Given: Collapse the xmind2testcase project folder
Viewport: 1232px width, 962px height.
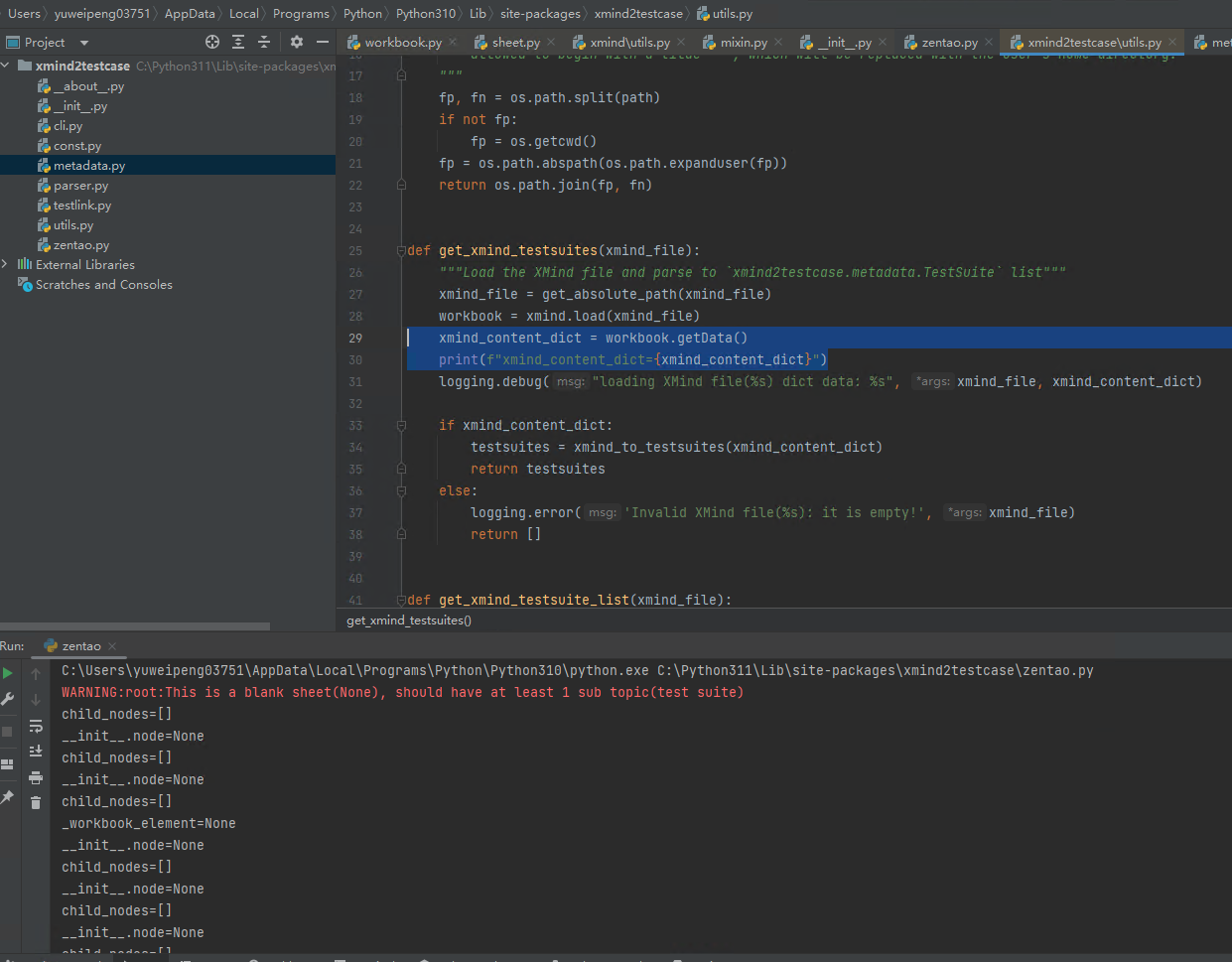Looking at the screenshot, I should point(6,66).
